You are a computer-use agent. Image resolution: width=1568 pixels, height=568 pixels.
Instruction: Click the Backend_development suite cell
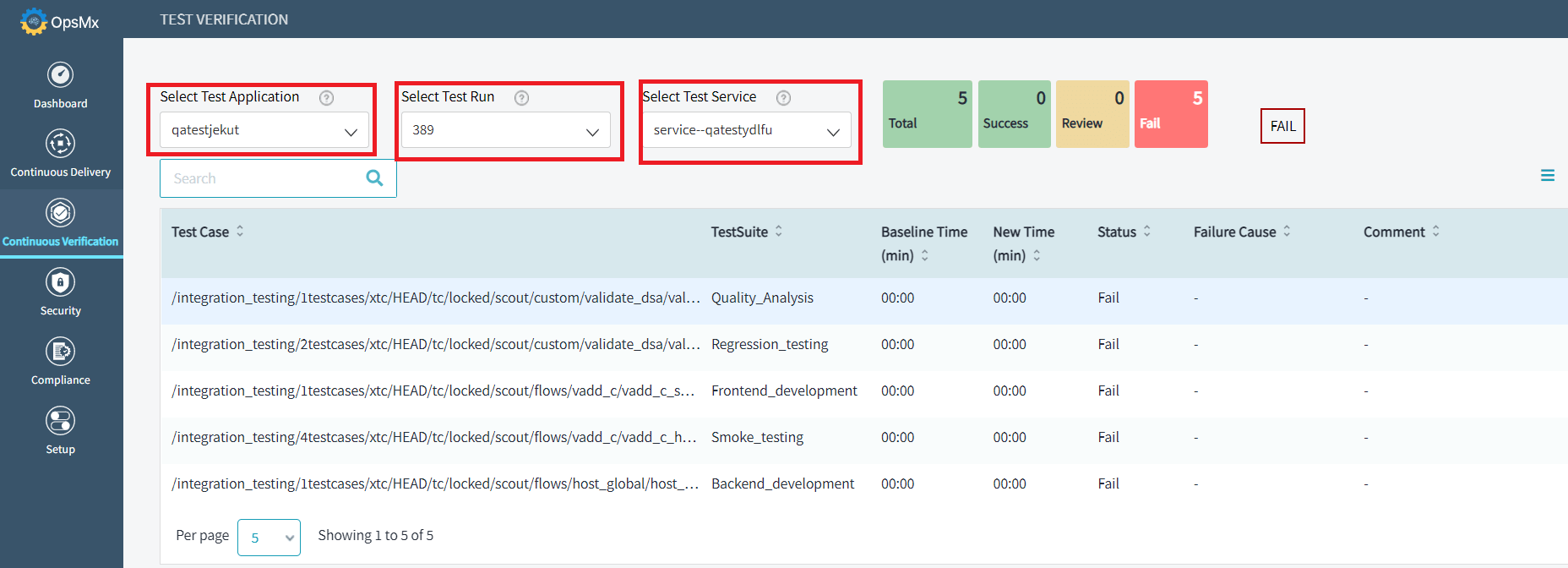(x=782, y=483)
